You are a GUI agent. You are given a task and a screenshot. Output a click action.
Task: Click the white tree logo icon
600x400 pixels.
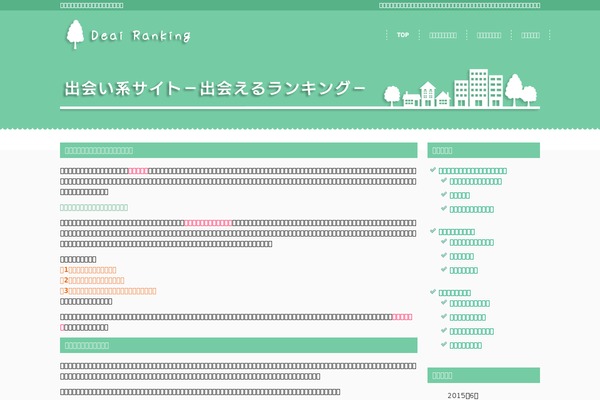pos(75,34)
